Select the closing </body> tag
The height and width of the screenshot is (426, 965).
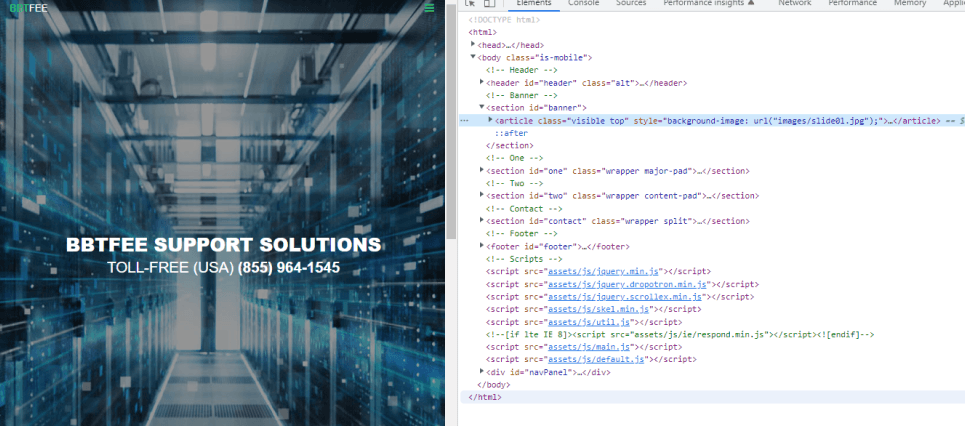click(x=494, y=385)
